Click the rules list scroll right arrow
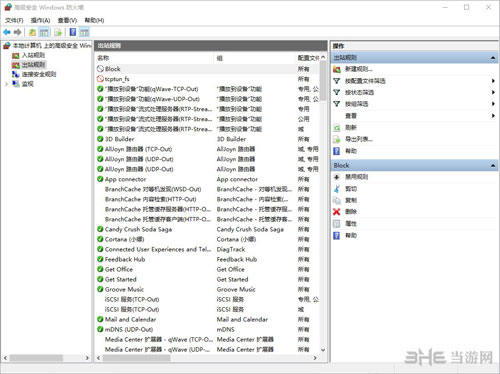The width and height of the screenshot is (500, 374). pyautogui.click(x=315, y=358)
